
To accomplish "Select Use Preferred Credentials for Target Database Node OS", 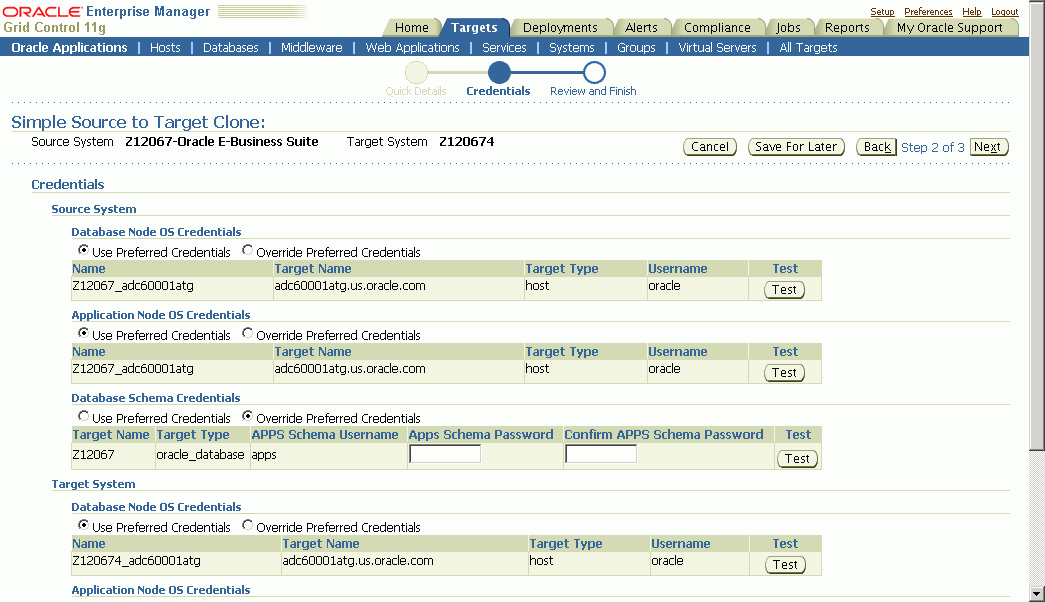I will [83, 525].
